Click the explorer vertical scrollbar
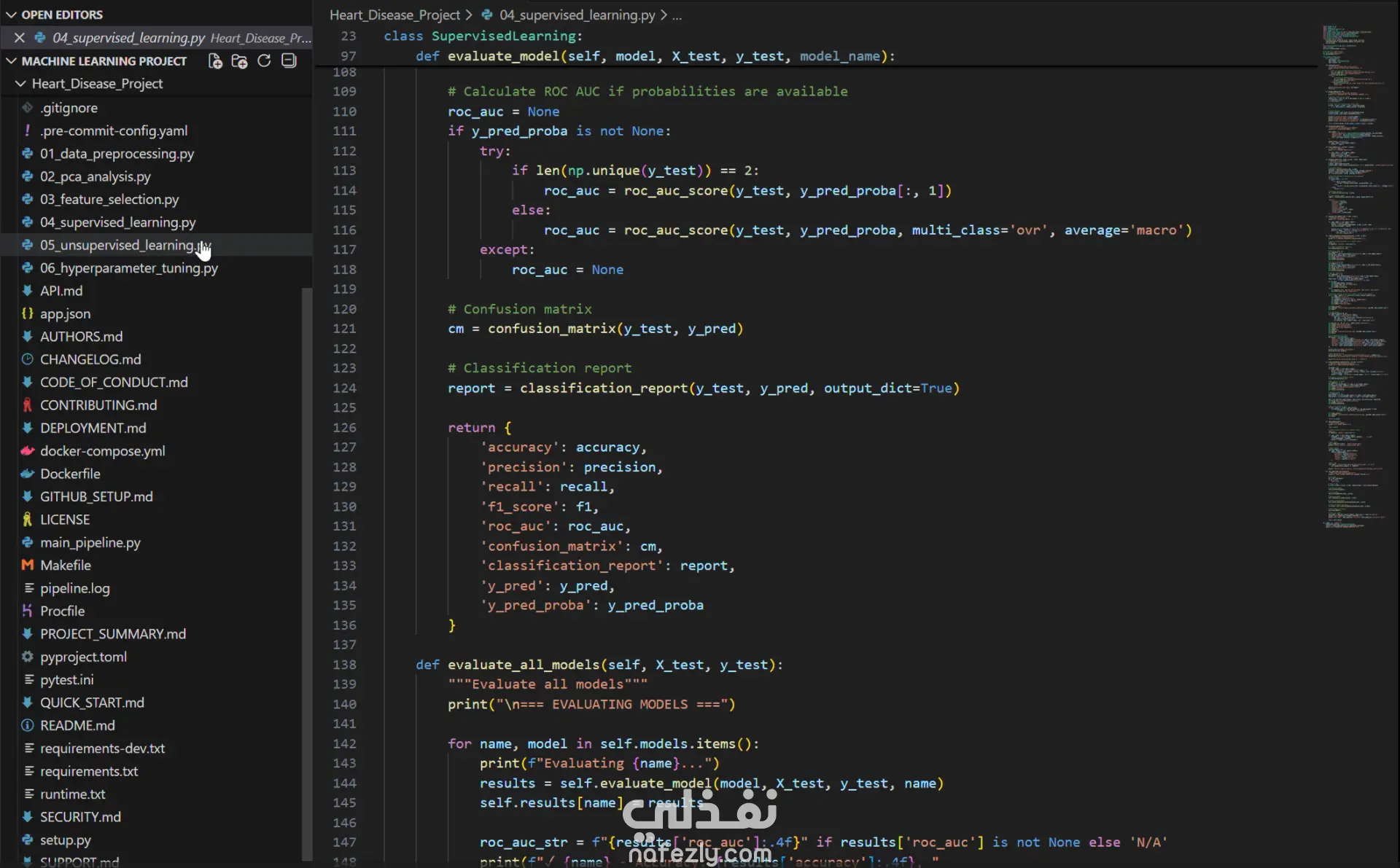The width and height of the screenshot is (1400, 868). click(307, 568)
